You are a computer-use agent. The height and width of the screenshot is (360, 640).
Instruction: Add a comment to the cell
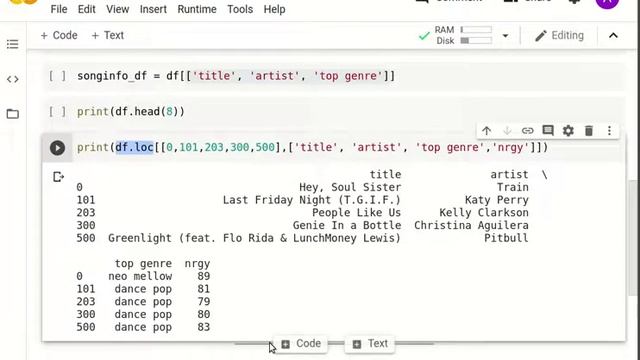coord(548,131)
